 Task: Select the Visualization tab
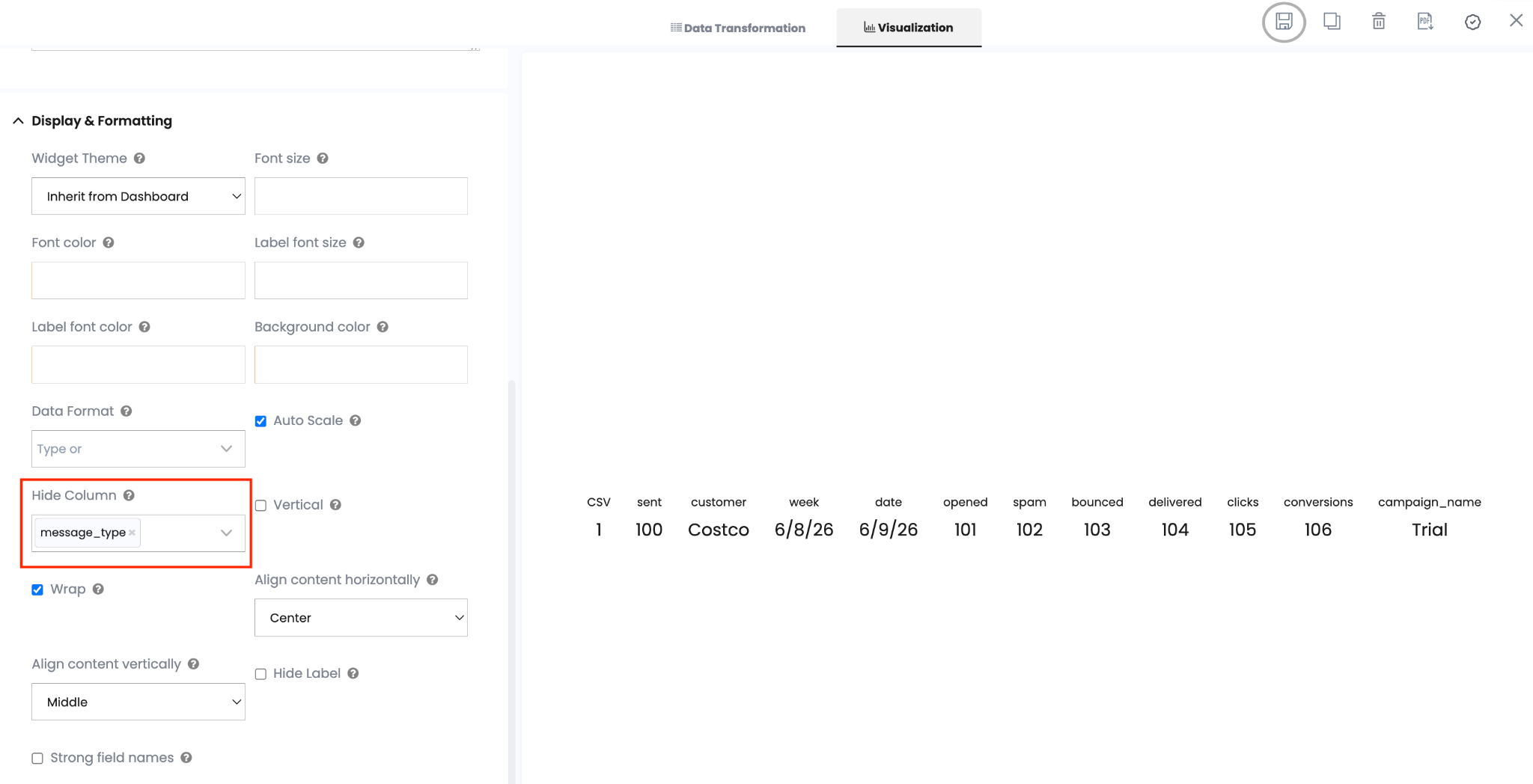[909, 28]
